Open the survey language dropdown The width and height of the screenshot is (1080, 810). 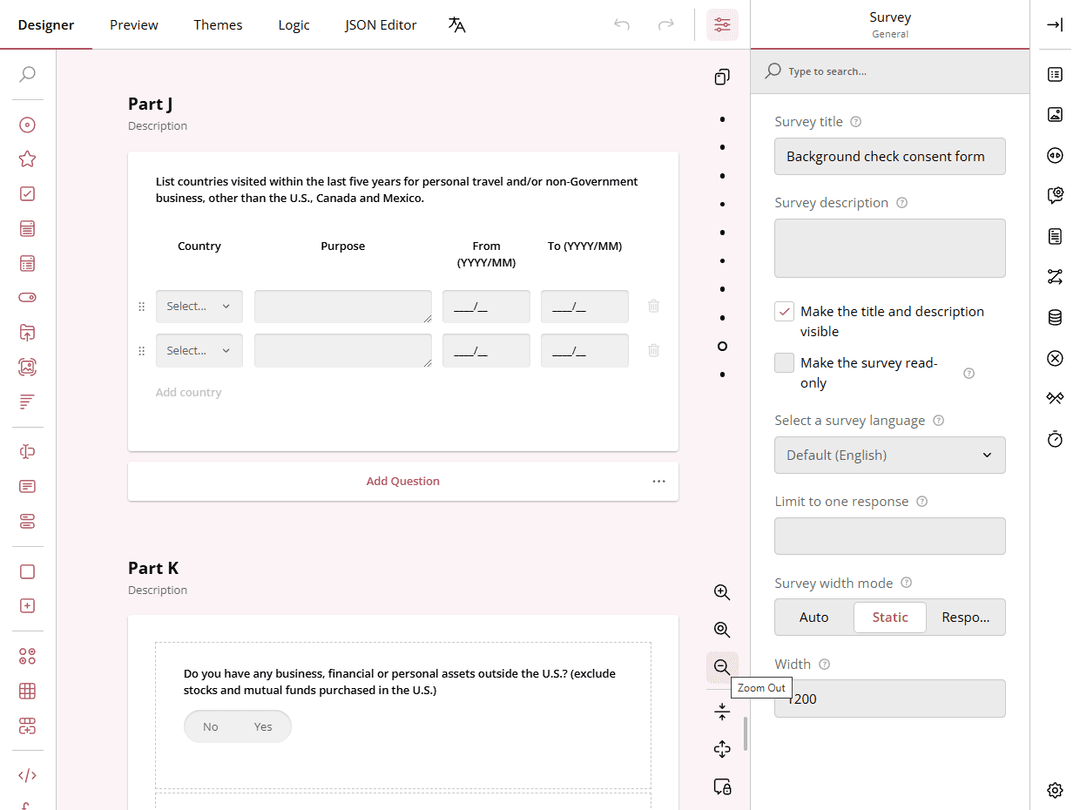point(889,455)
